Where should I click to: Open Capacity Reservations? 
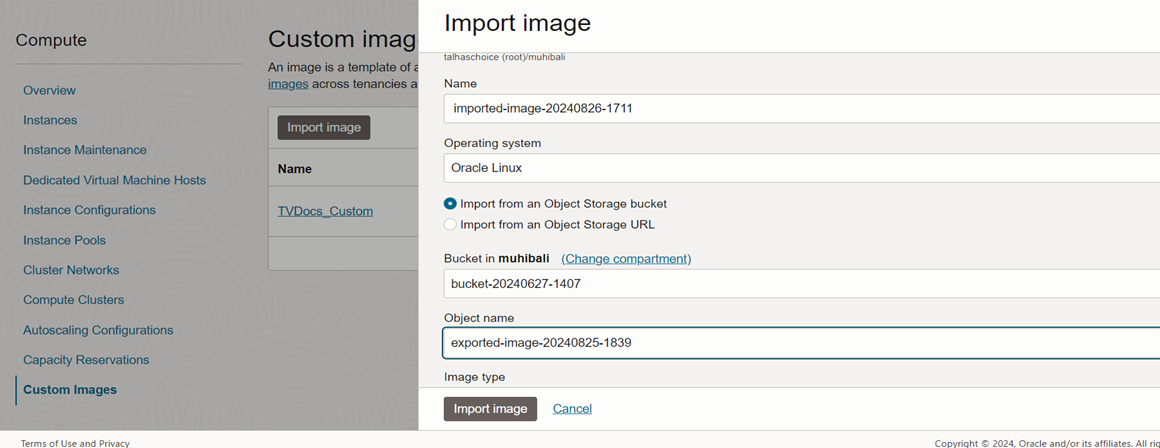pyautogui.click(x=86, y=360)
